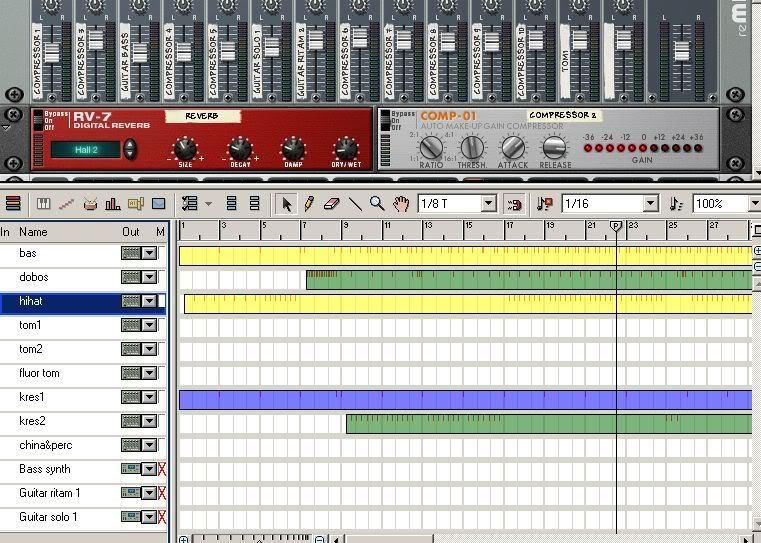Toggle Snap to Grid magnet button

click(514, 204)
